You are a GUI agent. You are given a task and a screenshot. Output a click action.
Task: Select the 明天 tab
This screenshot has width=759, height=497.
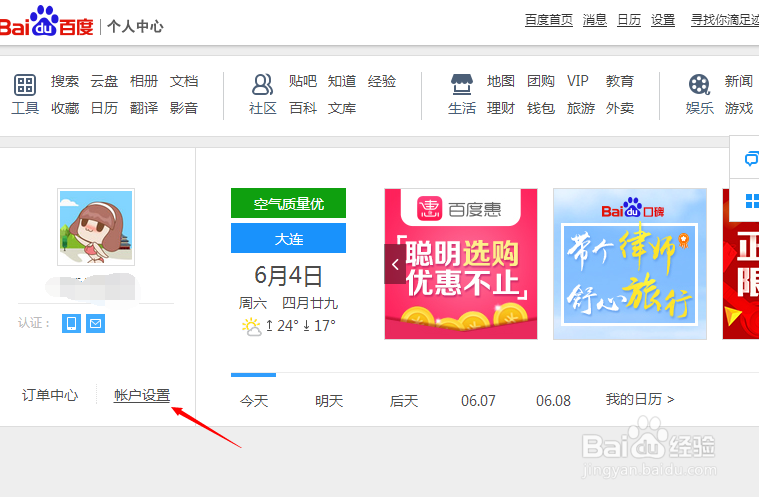click(329, 401)
